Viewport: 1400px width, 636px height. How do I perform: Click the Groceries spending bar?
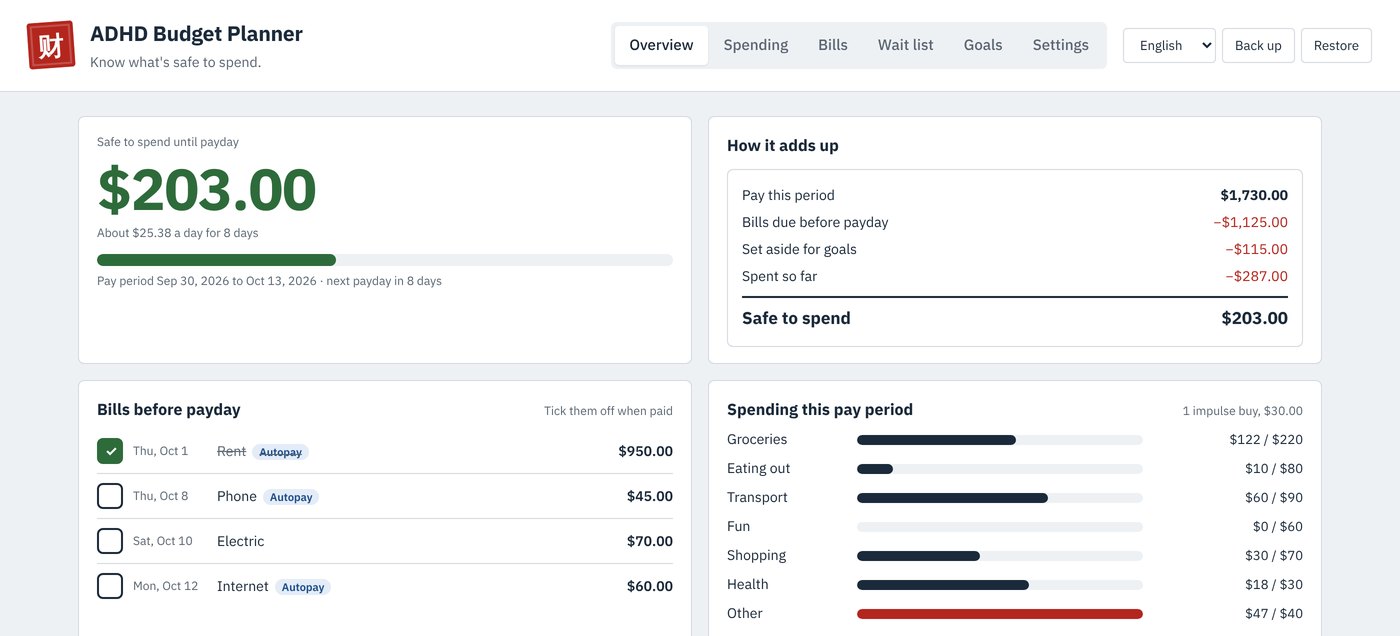coord(1000,440)
